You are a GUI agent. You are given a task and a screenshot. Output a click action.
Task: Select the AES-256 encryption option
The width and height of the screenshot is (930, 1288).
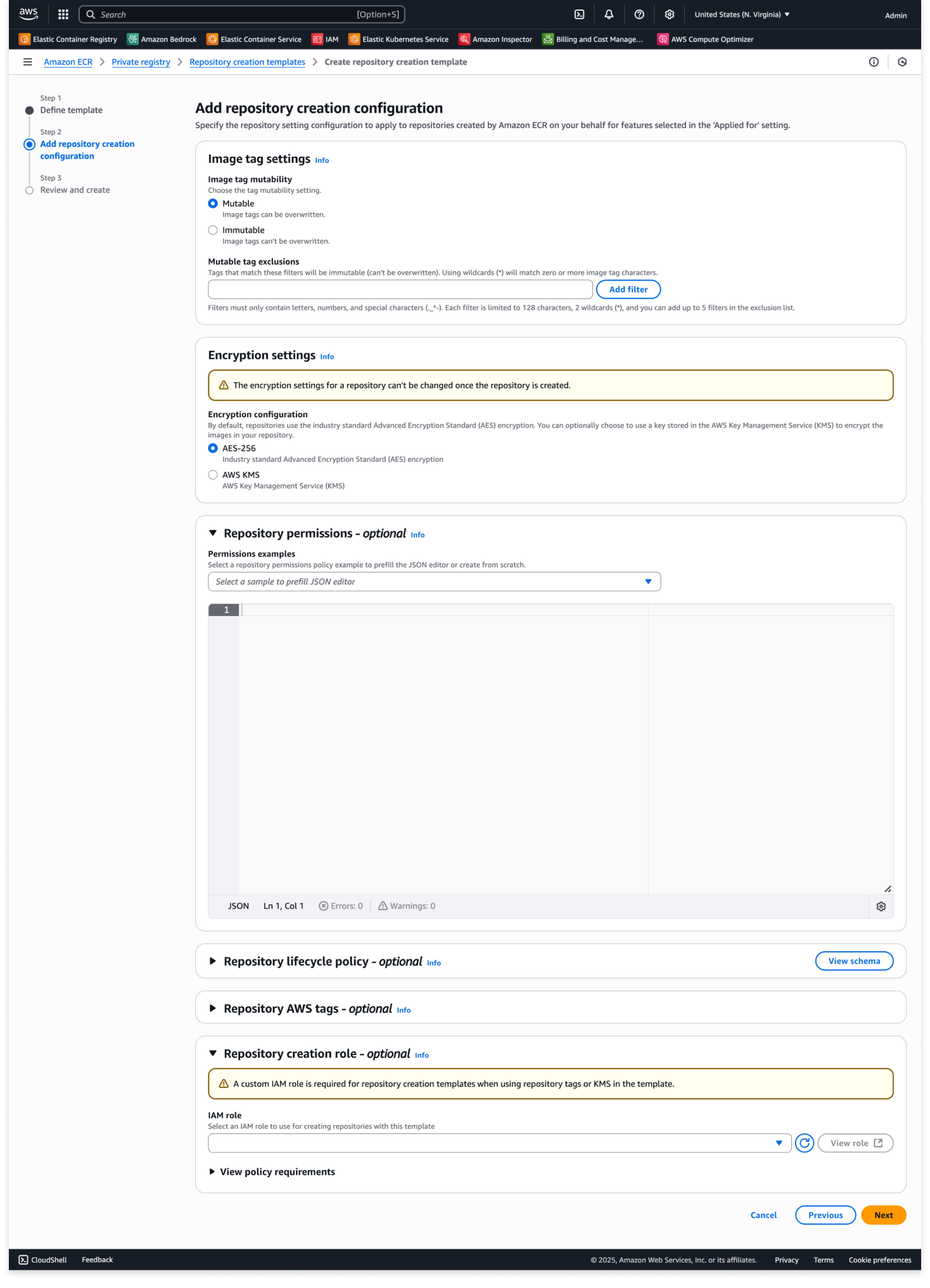tap(213, 448)
